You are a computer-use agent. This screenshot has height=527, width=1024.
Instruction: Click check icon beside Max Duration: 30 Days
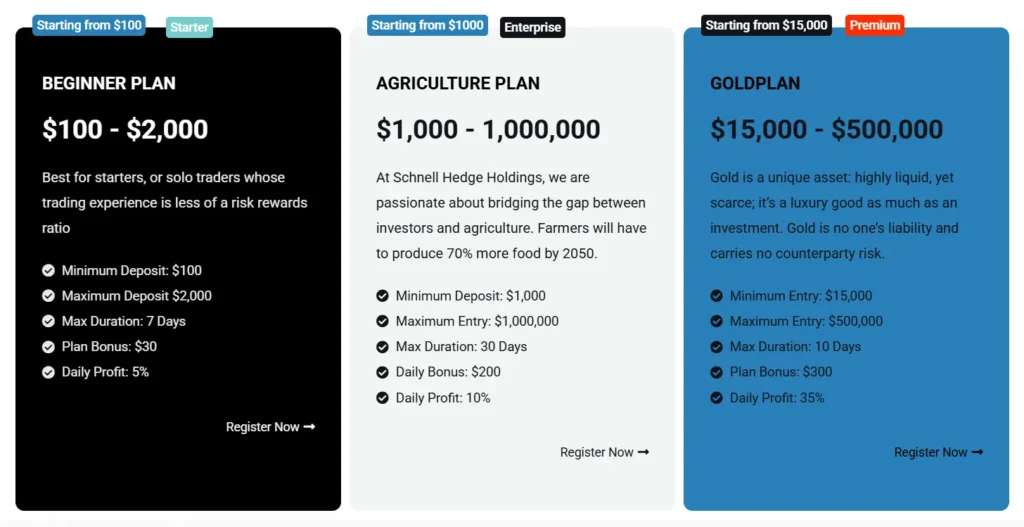pos(383,347)
